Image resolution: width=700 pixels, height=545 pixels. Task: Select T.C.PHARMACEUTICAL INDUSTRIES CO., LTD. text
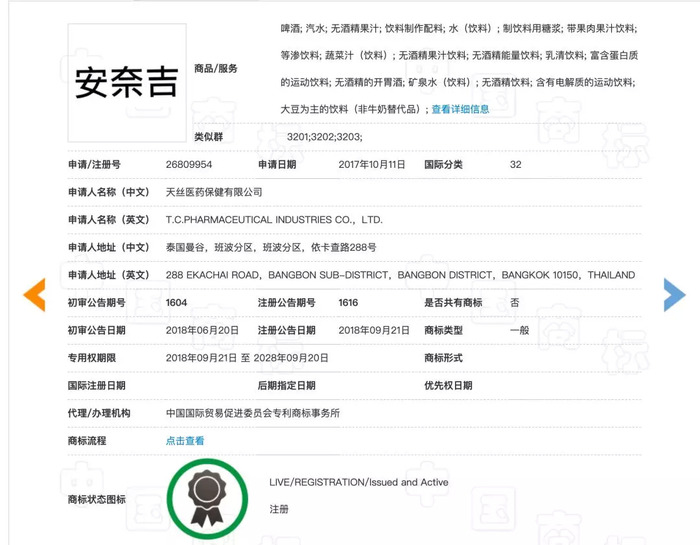click(x=274, y=220)
